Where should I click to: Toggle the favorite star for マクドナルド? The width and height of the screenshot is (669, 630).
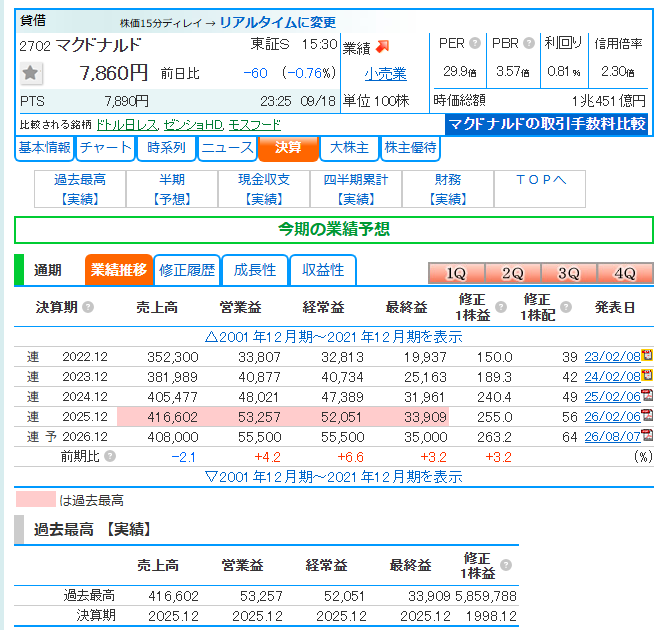(x=31, y=73)
